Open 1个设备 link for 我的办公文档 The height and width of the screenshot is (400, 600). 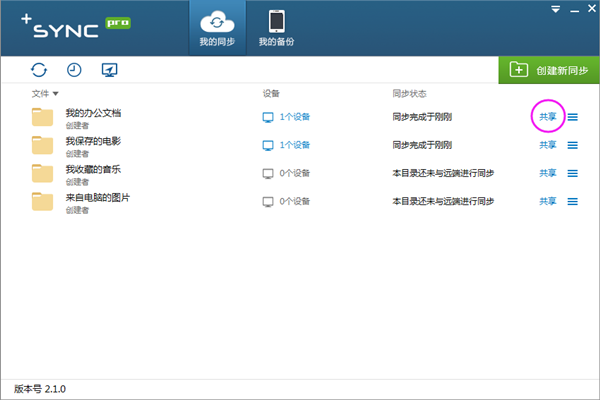point(295,117)
